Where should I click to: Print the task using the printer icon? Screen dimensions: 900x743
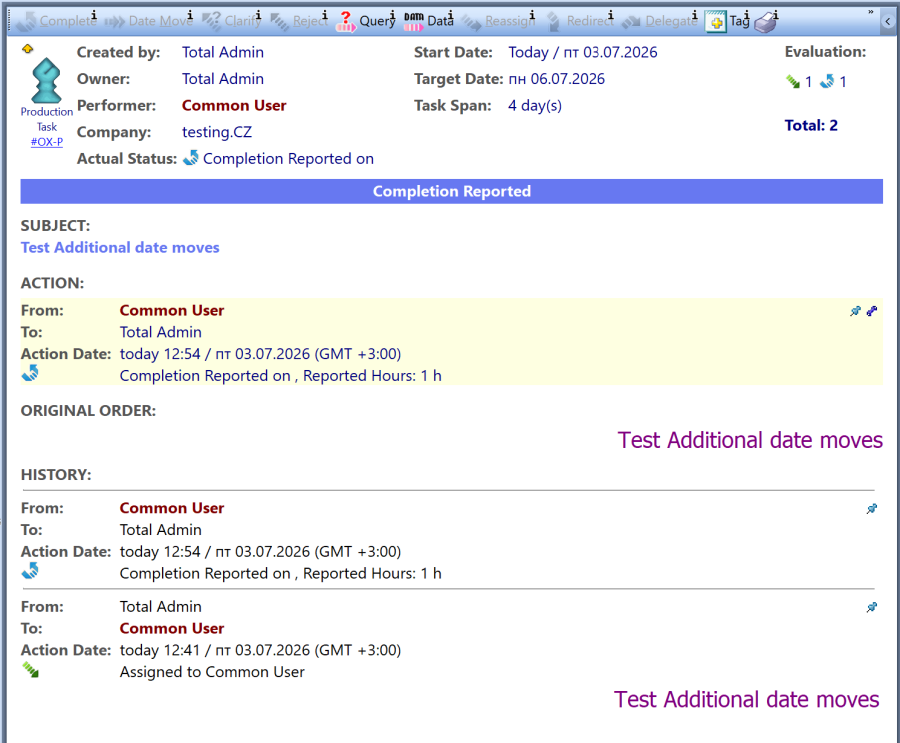tap(766, 22)
